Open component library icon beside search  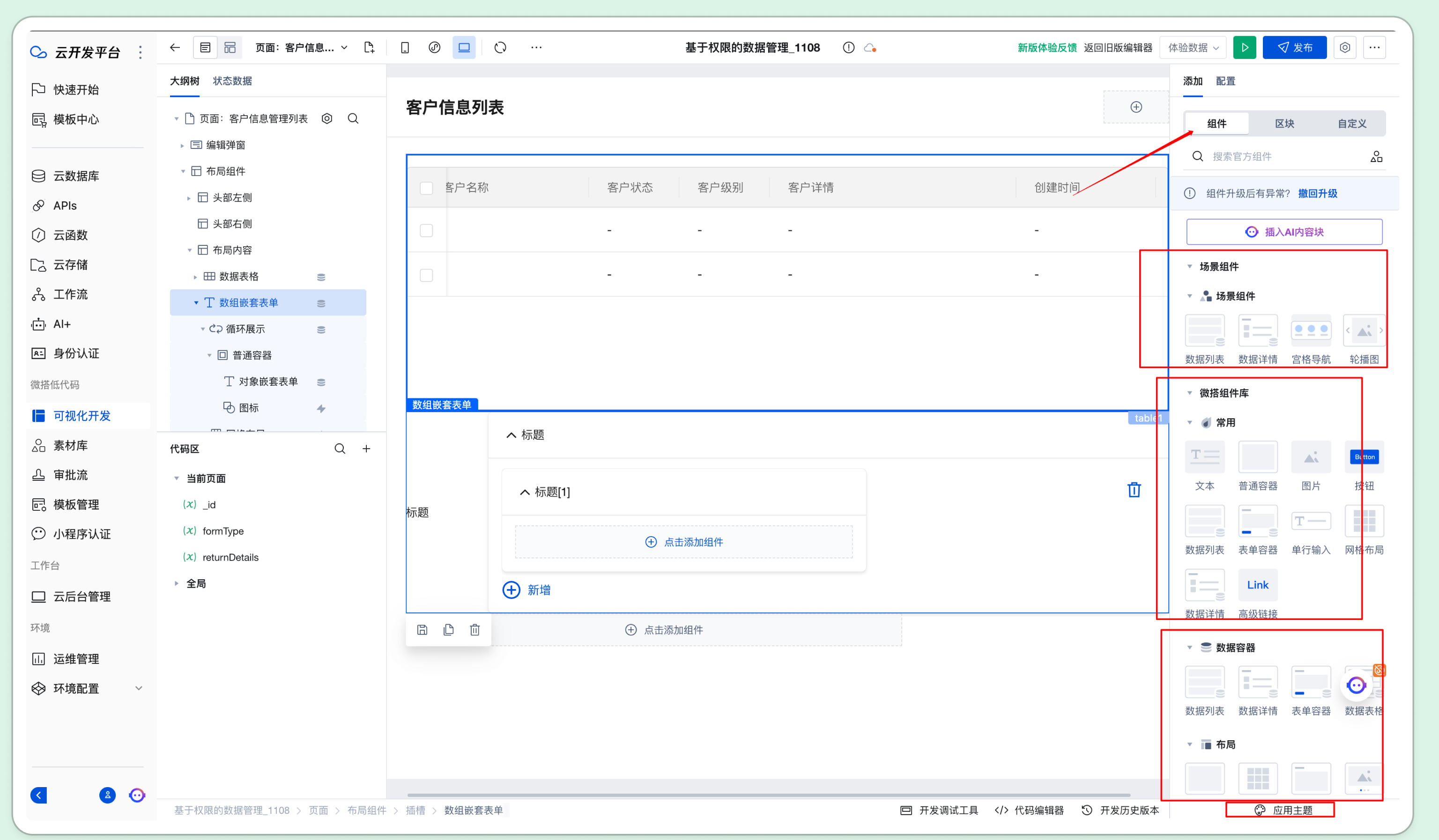click(1376, 156)
